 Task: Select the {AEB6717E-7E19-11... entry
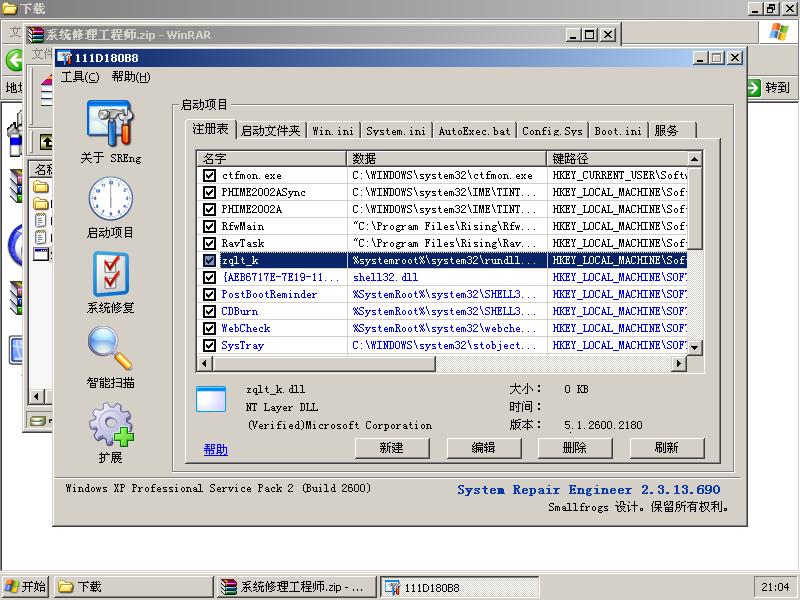pyautogui.click(x=281, y=278)
